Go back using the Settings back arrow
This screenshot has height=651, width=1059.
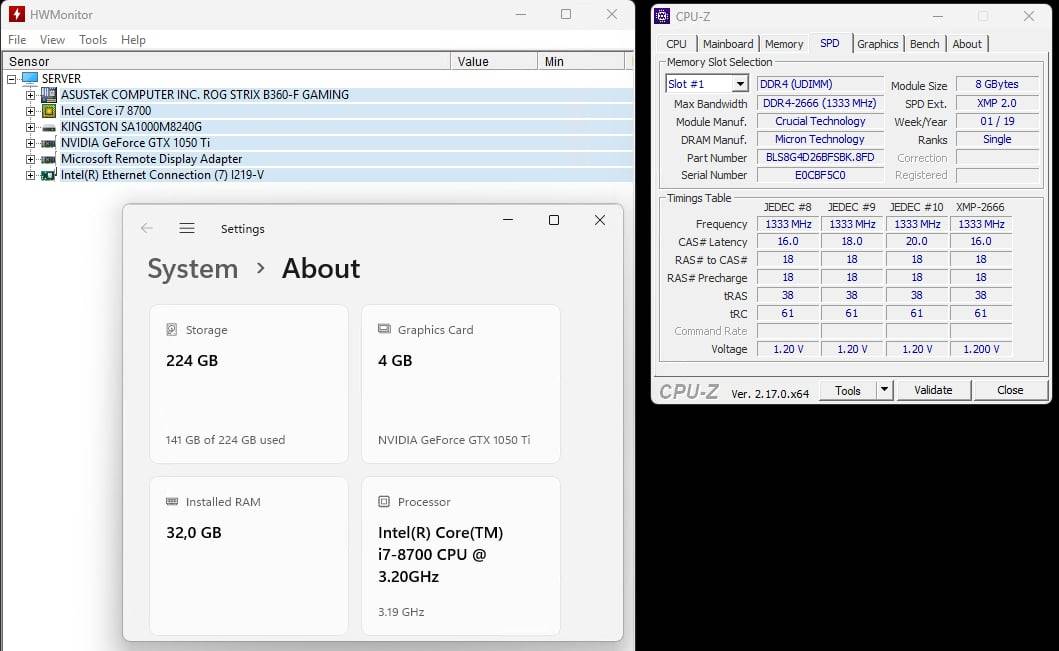(x=147, y=228)
